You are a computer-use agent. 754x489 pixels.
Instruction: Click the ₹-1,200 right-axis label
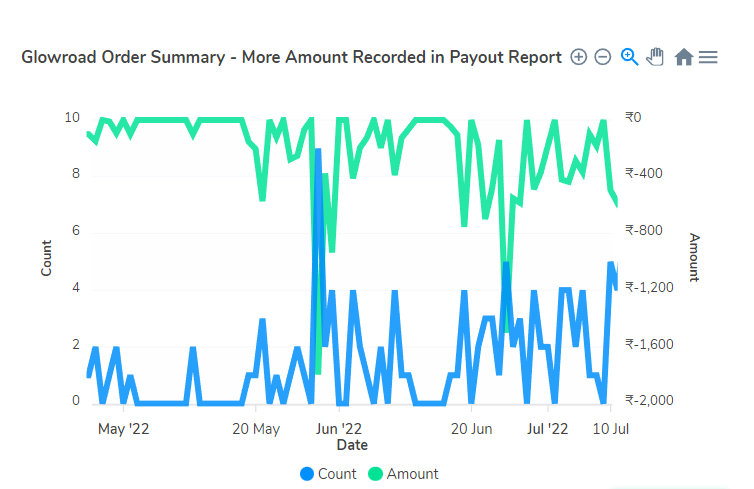pyautogui.click(x=649, y=287)
